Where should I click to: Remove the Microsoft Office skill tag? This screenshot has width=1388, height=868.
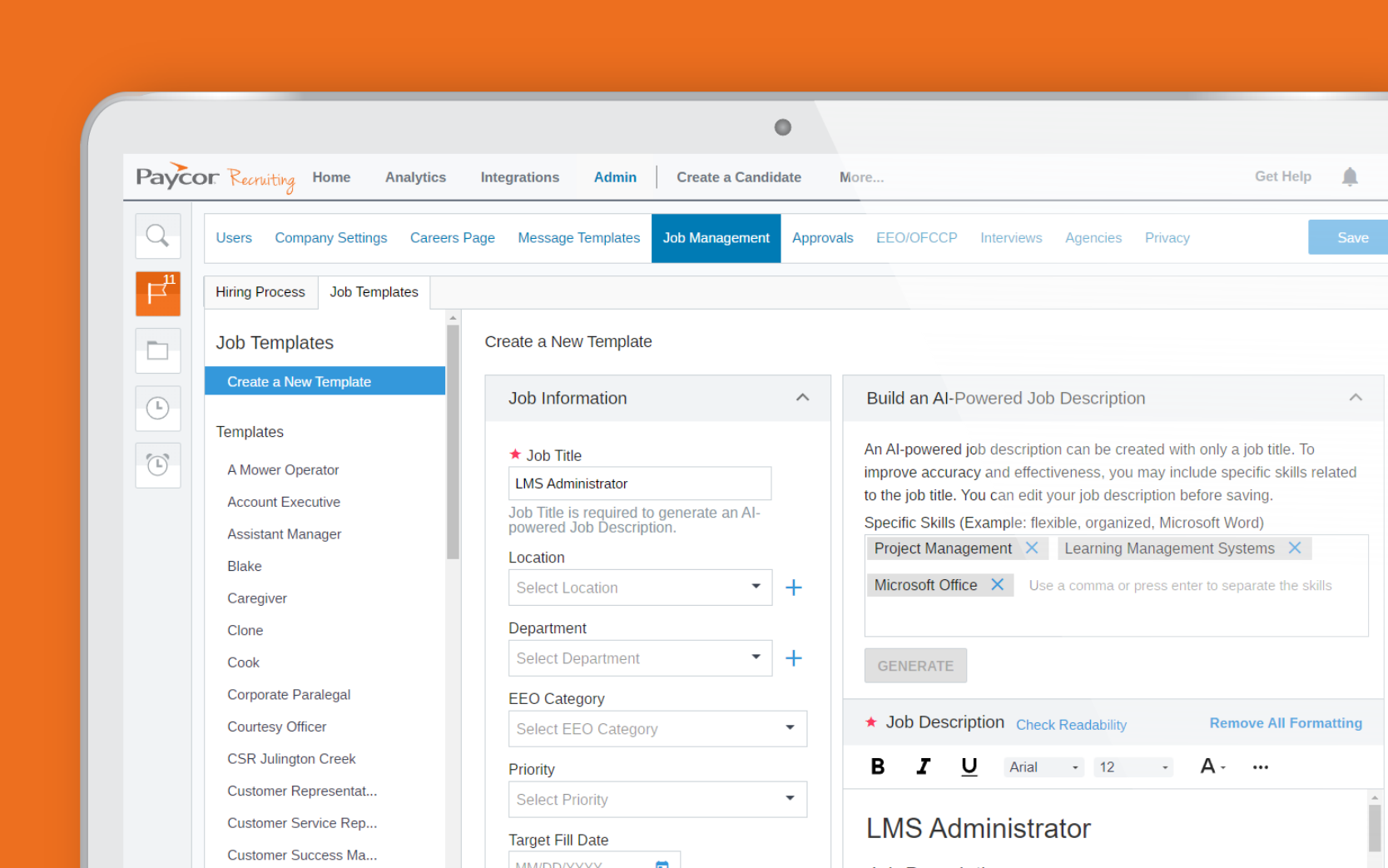(x=997, y=584)
